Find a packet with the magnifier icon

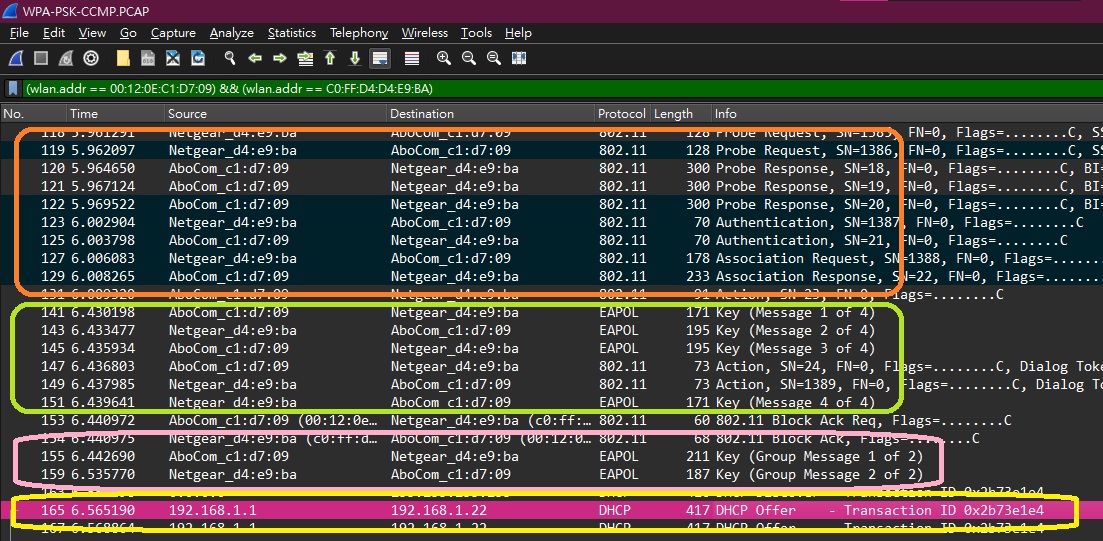[229, 58]
